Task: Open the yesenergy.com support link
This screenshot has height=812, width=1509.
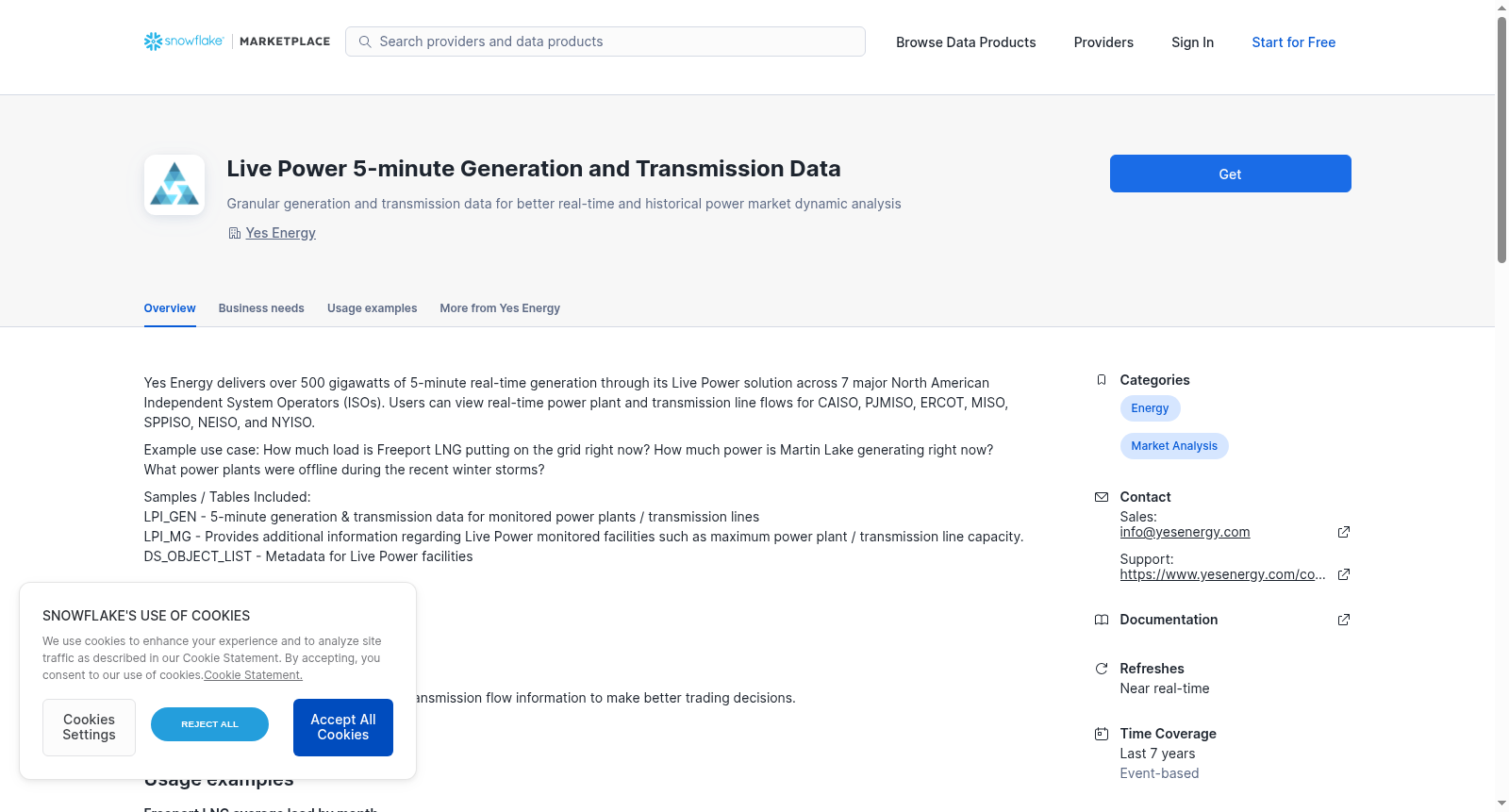Action: coord(1222,574)
